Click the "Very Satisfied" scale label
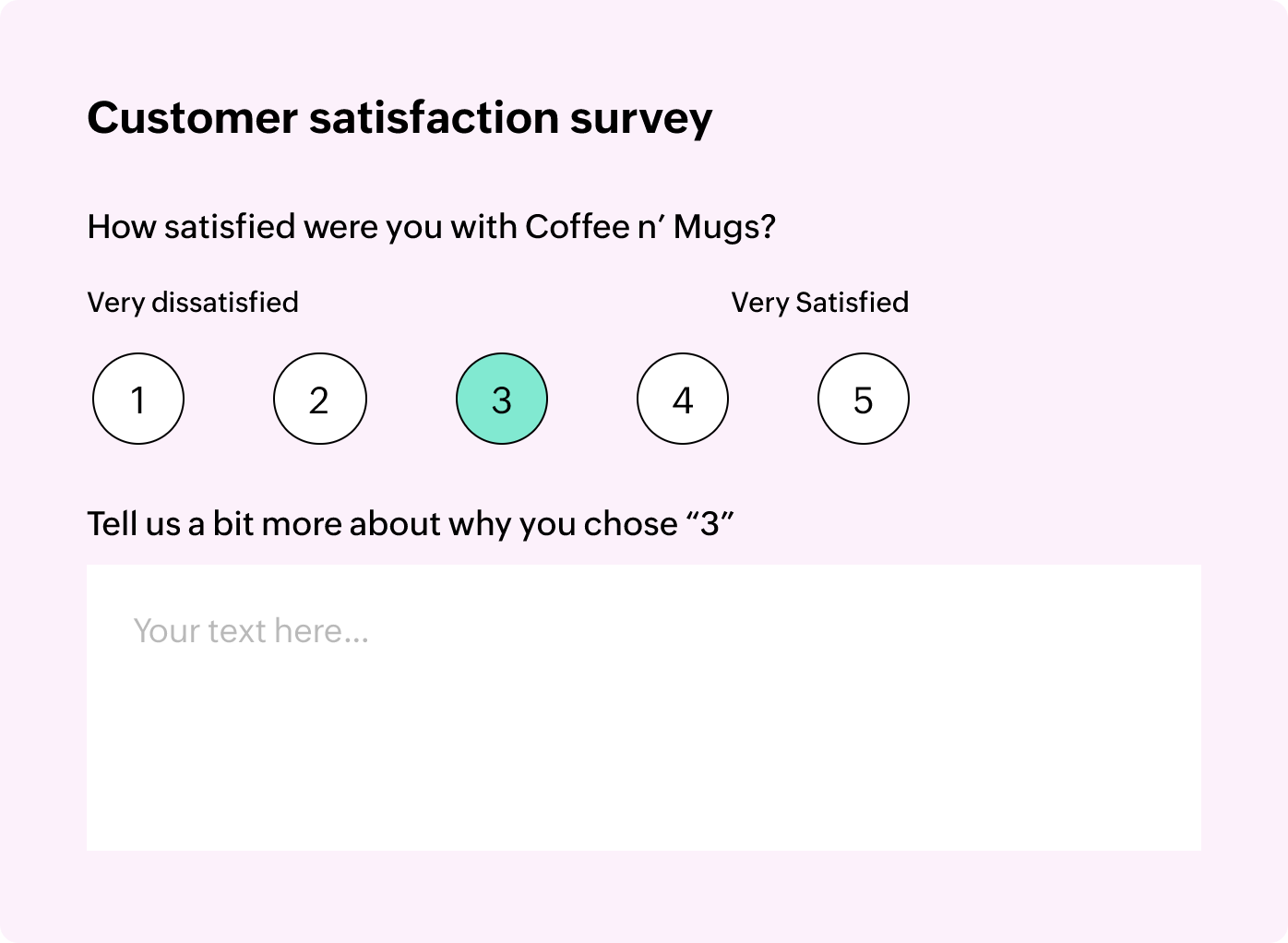The height and width of the screenshot is (943, 1288). click(x=819, y=303)
